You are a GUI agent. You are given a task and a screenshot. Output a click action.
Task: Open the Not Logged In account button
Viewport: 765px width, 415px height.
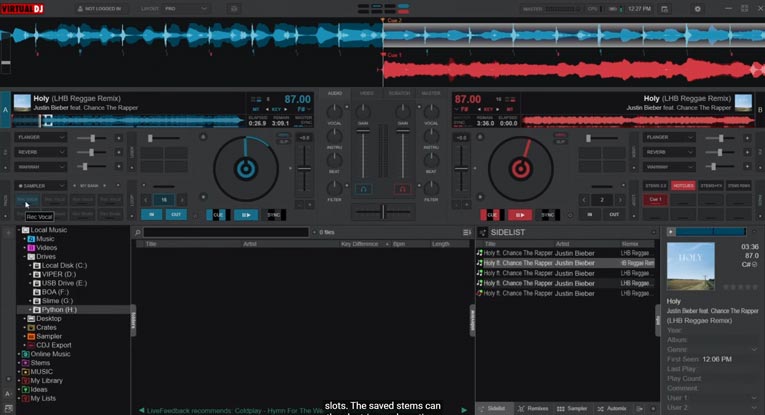pyautogui.click(x=100, y=9)
